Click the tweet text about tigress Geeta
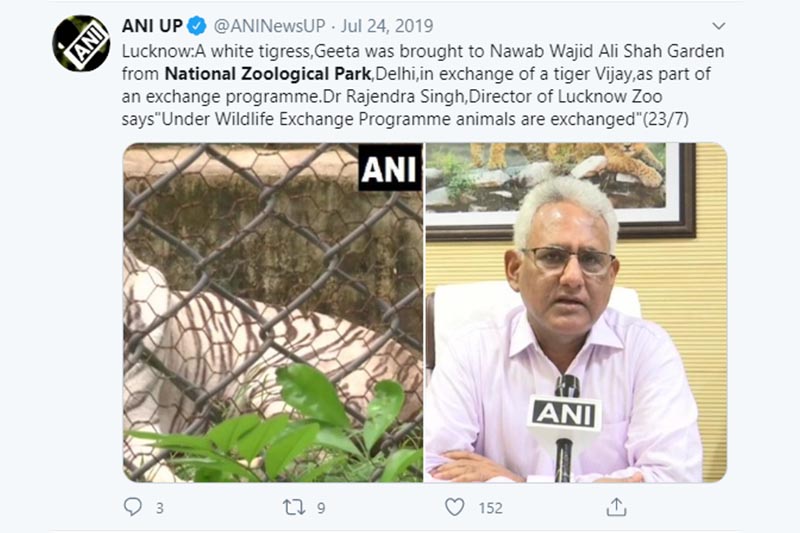800x533 pixels. [x=422, y=85]
